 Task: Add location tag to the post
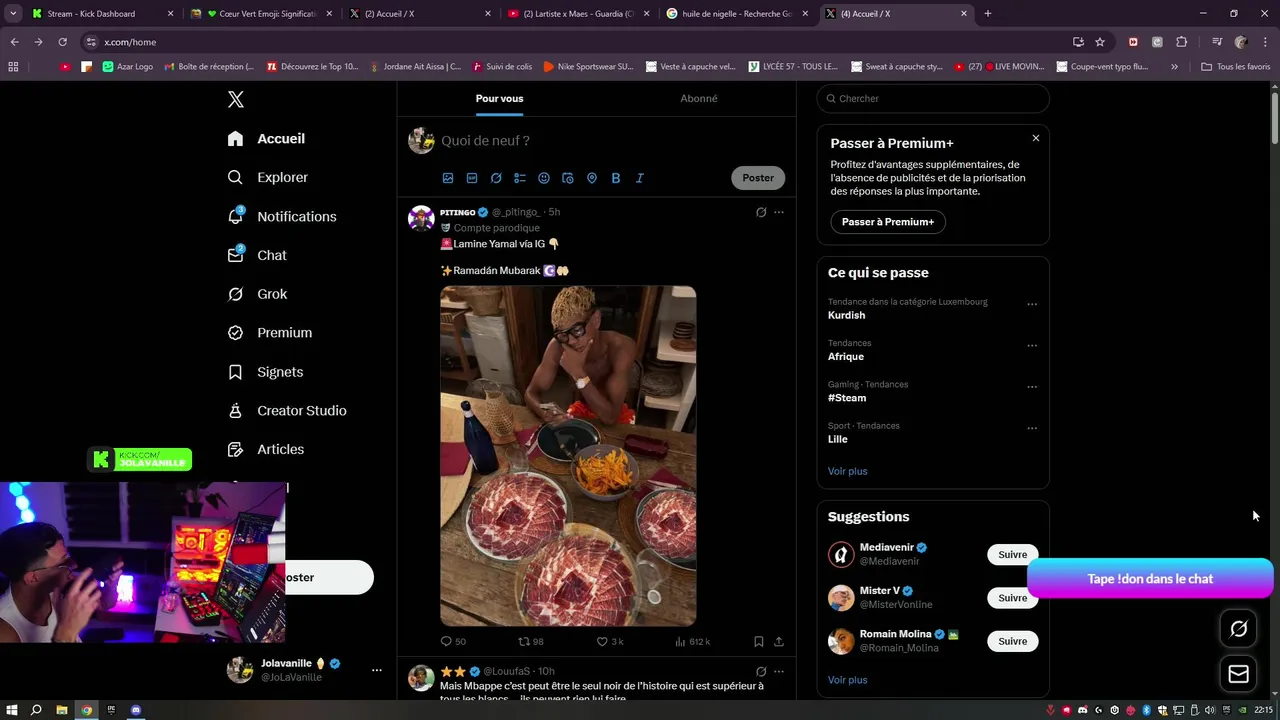pos(592,178)
